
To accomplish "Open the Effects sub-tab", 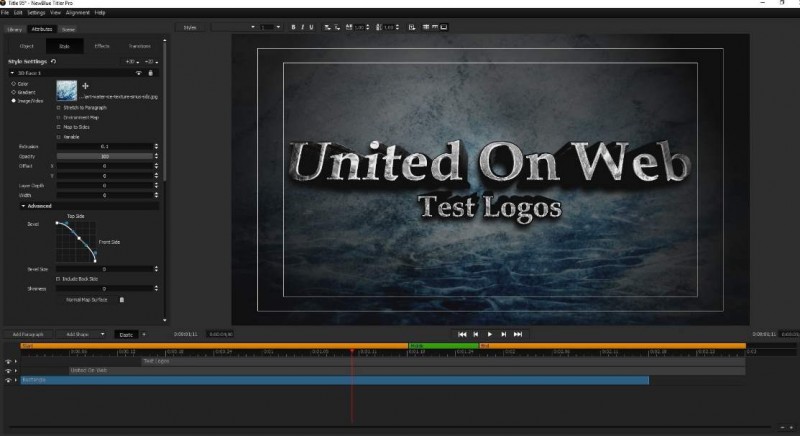I will click(102, 46).
